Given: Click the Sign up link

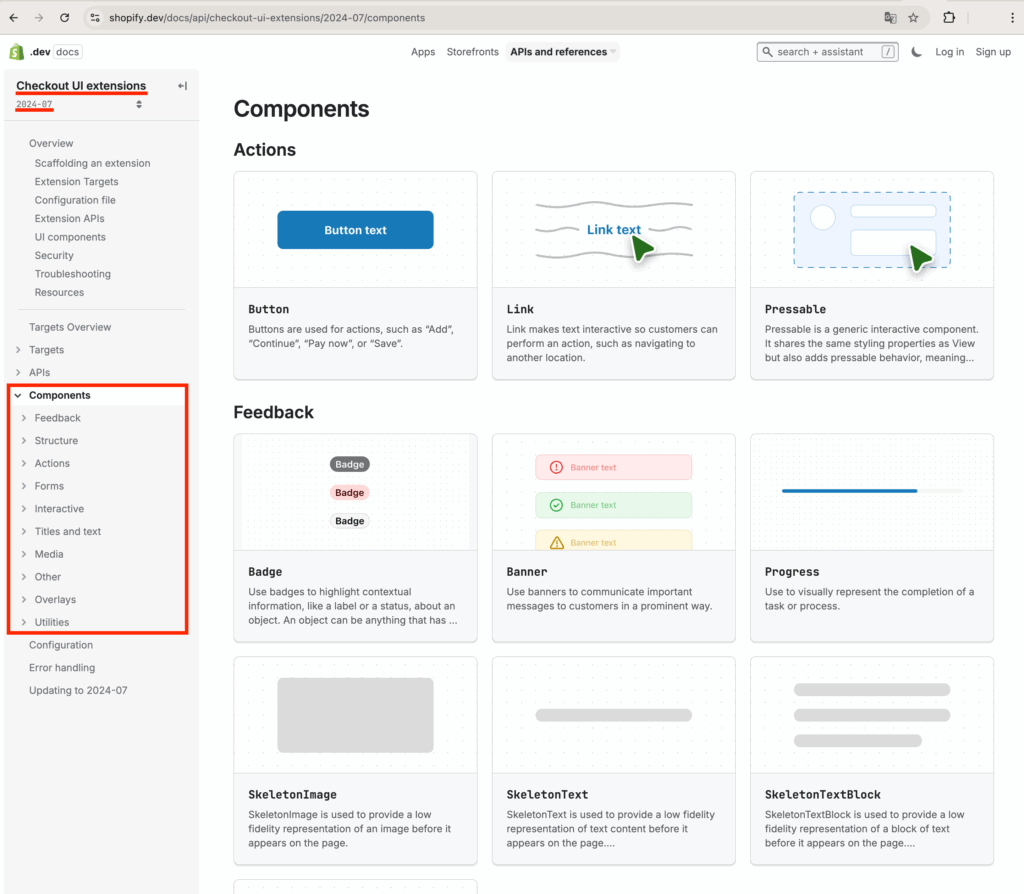Looking at the screenshot, I should tap(993, 52).
